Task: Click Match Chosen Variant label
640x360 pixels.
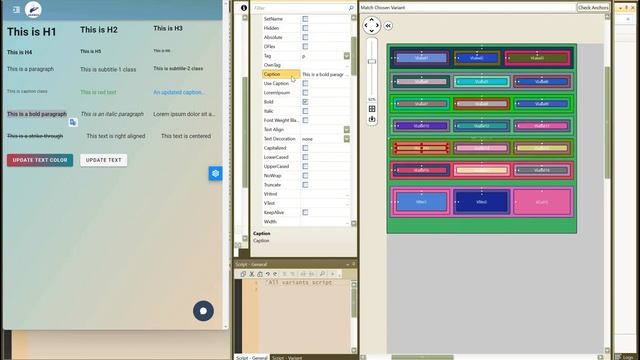Action: click(x=383, y=7)
